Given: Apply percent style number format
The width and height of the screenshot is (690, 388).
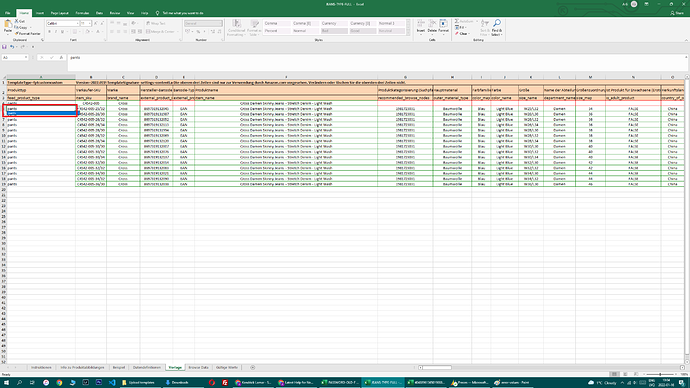Looking at the screenshot, I should tap(198, 32).
